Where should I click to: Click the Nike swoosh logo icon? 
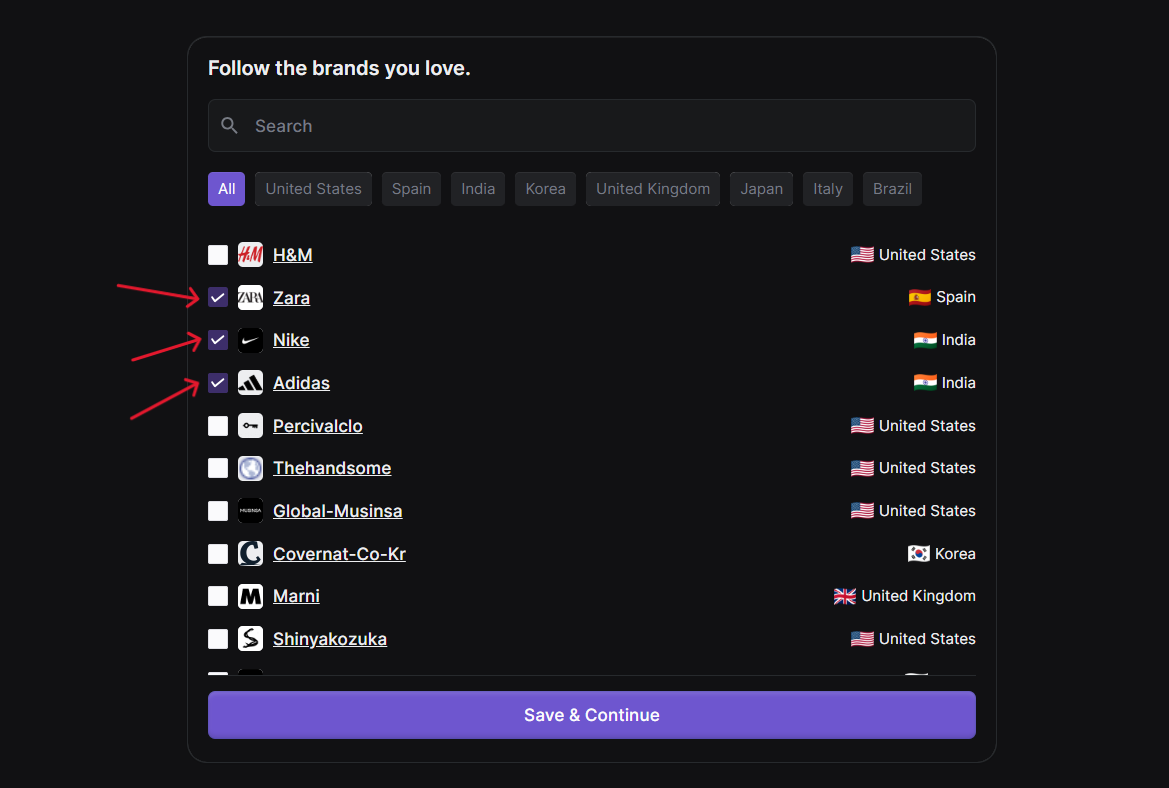250,340
